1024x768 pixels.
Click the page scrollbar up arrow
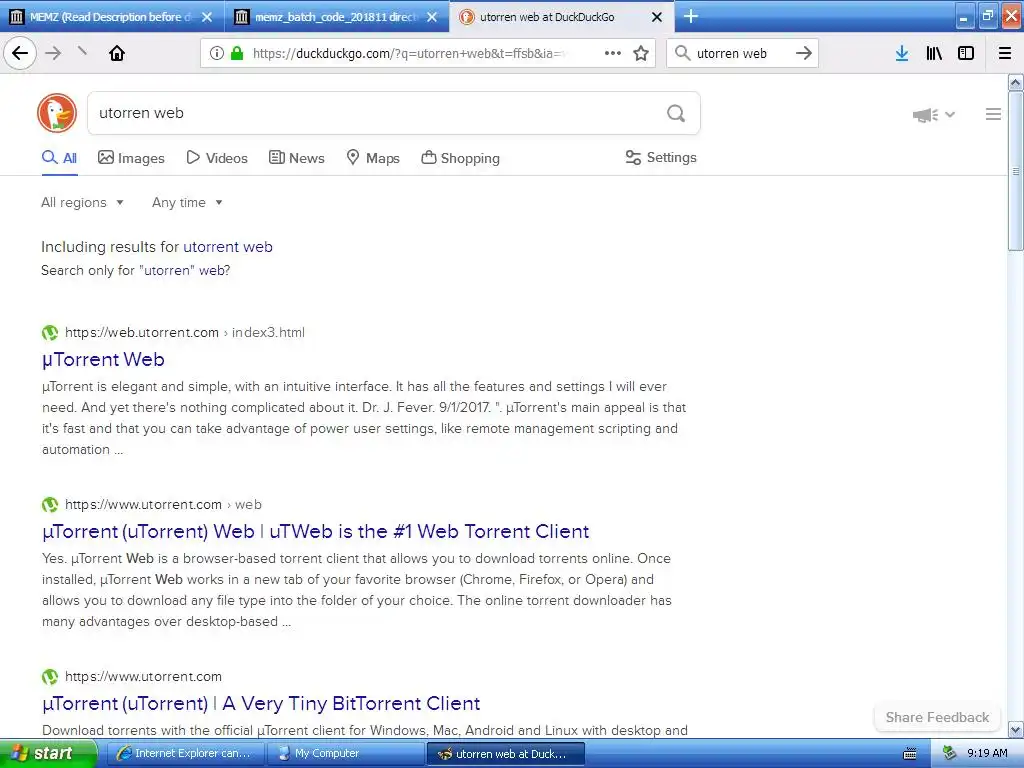tap(1015, 82)
